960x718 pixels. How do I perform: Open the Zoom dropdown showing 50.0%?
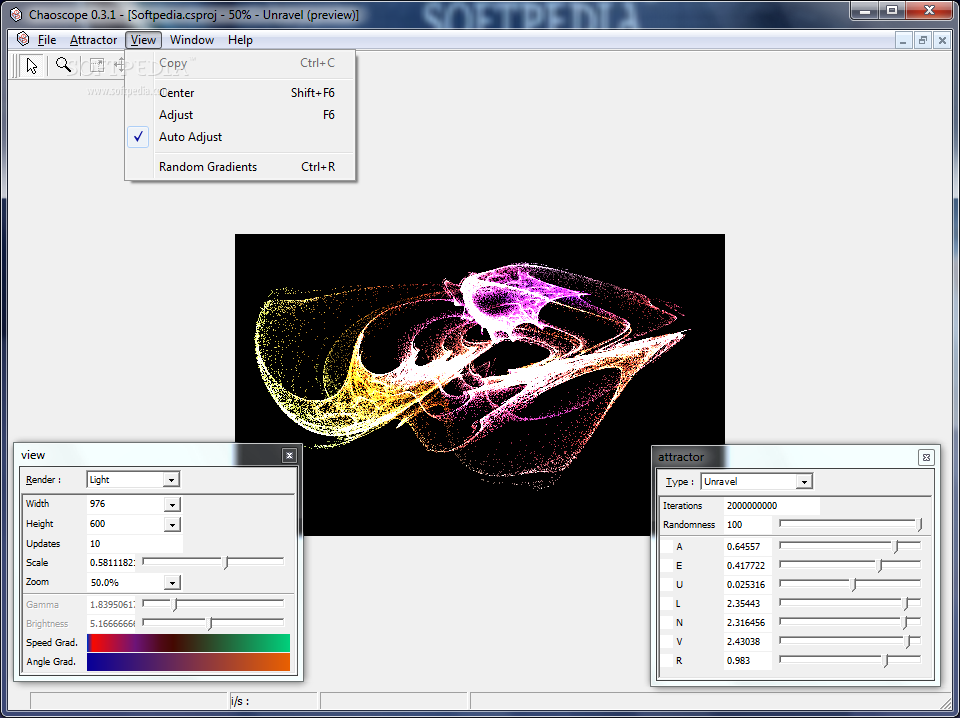click(x=172, y=583)
